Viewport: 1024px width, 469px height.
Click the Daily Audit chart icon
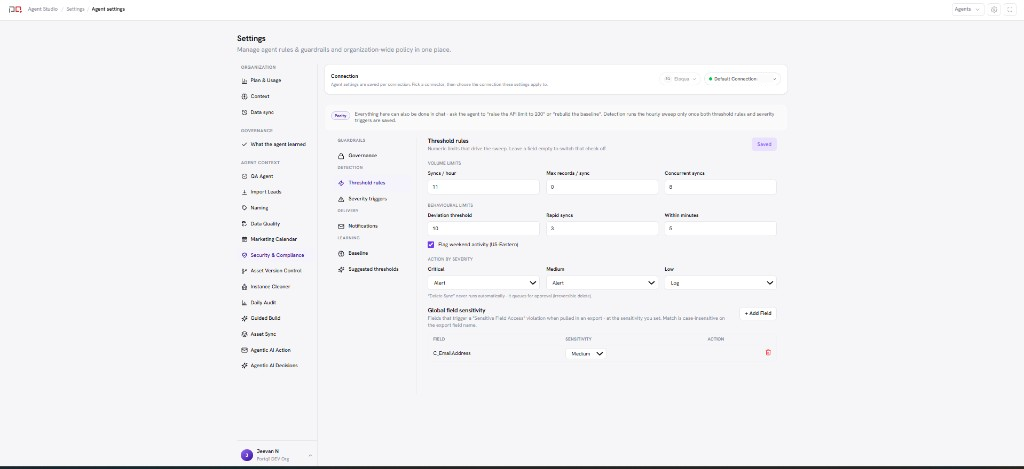coord(244,302)
